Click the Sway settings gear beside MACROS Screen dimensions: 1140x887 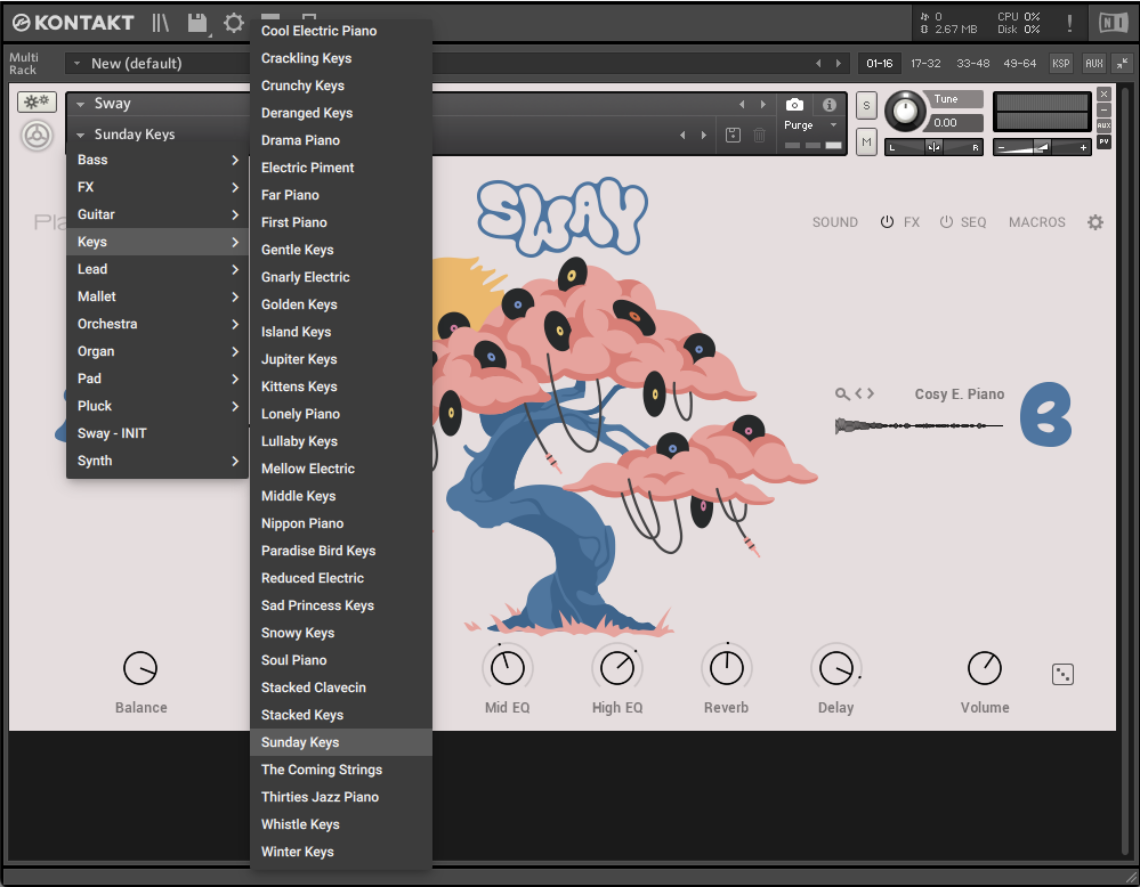(1095, 222)
